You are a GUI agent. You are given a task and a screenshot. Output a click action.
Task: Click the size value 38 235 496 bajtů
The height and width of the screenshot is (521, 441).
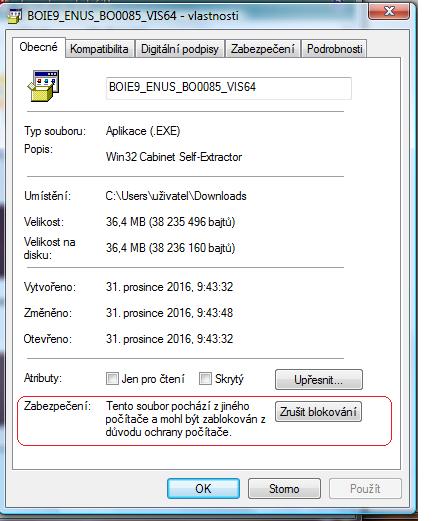[x=192, y=222]
